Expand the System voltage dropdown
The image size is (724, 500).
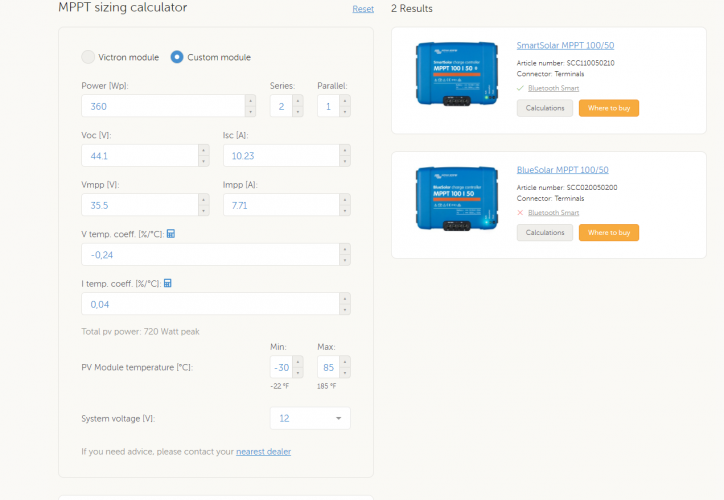click(310, 418)
